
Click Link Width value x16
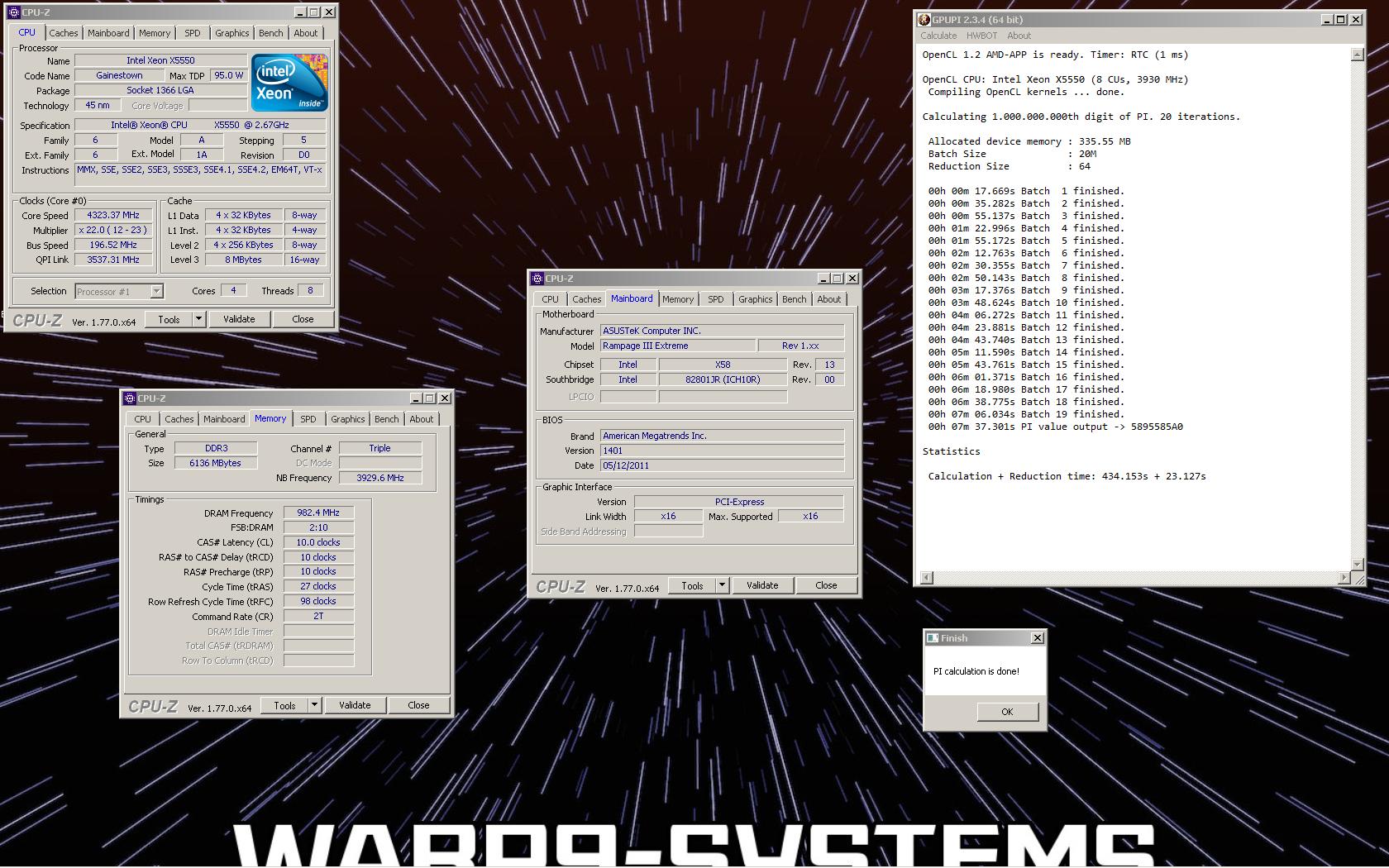[668, 516]
